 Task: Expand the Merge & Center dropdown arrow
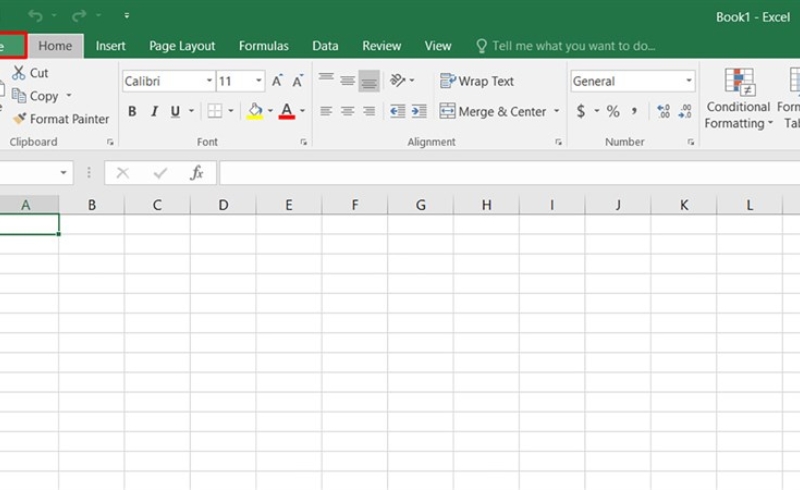click(x=557, y=111)
